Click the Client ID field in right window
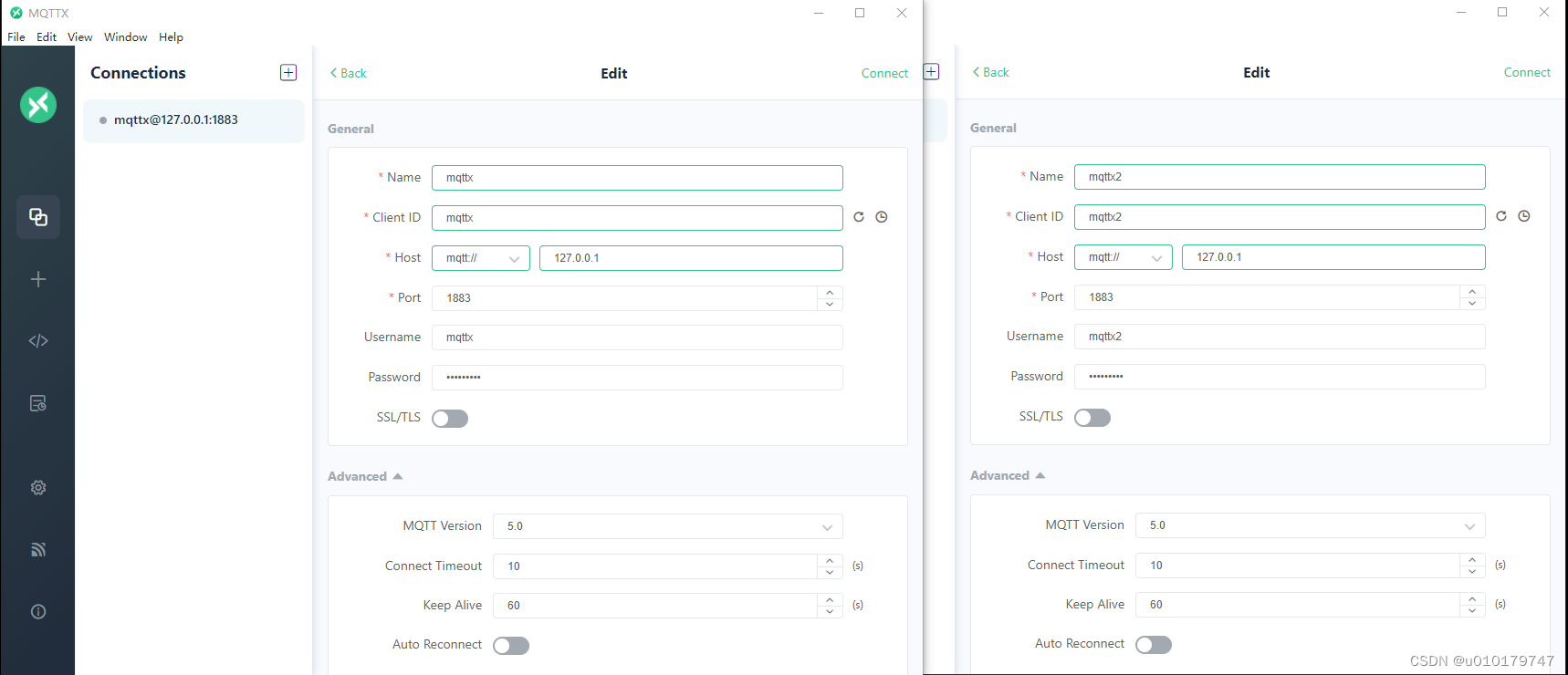Image resolution: width=1568 pixels, height=675 pixels. point(1280,217)
